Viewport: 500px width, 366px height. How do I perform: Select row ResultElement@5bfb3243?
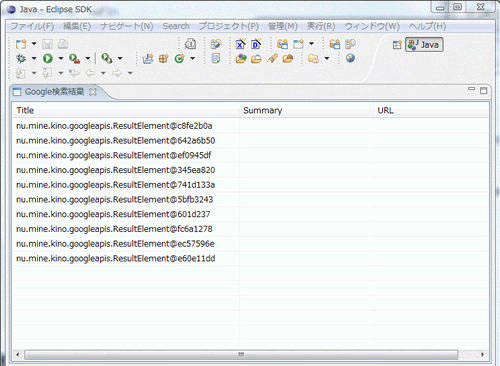click(x=251, y=199)
